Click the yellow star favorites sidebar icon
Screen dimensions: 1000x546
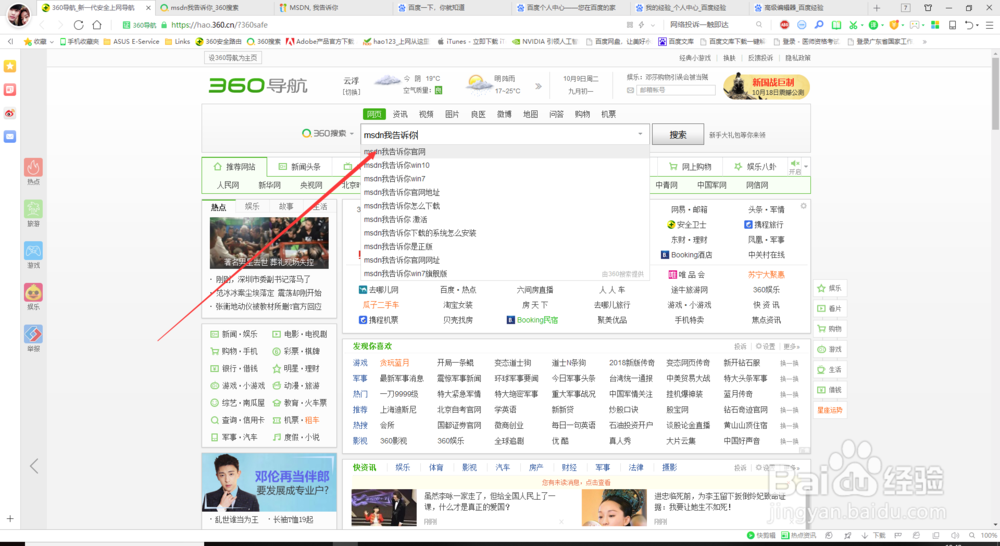click(x=10, y=66)
